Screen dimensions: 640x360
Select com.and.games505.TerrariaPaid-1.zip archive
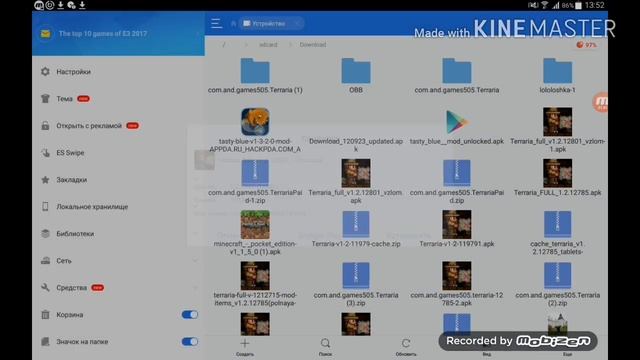pyautogui.click(x=255, y=173)
